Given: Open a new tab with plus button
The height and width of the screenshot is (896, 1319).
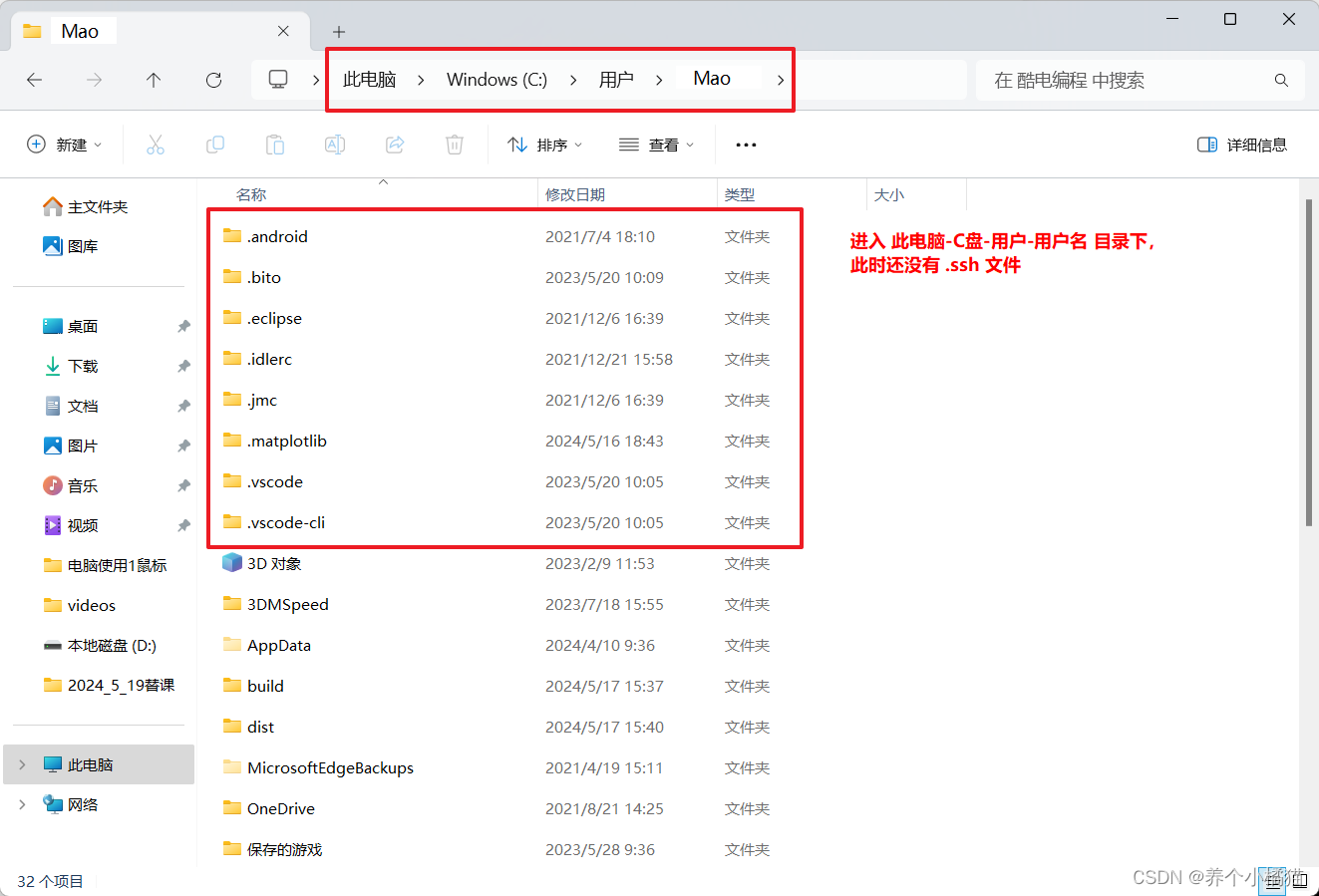Looking at the screenshot, I should click(x=339, y=32).
